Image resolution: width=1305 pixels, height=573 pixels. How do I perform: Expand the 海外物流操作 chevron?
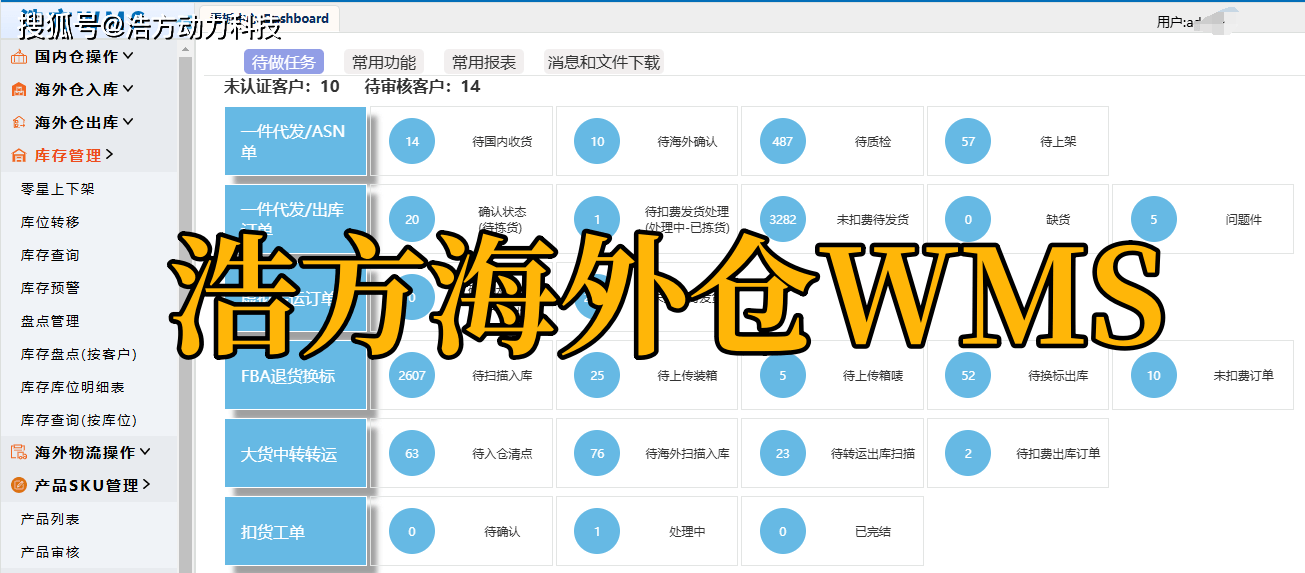click(144, 453)
